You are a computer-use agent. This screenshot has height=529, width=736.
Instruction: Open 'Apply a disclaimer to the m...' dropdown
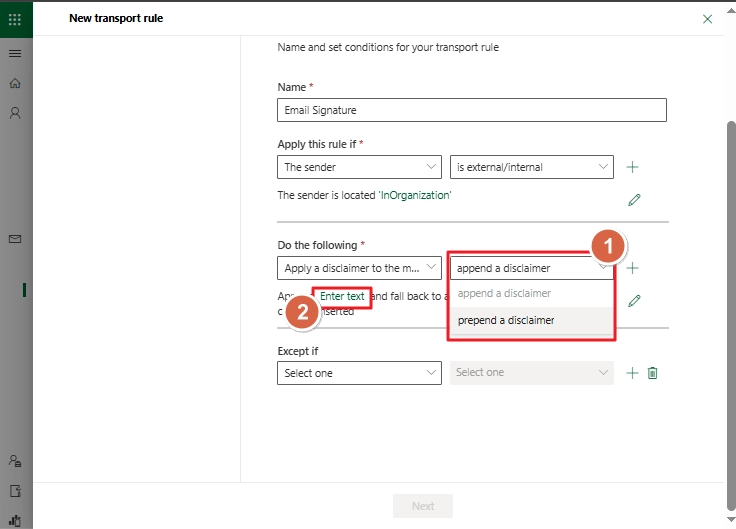click(360, 268)
